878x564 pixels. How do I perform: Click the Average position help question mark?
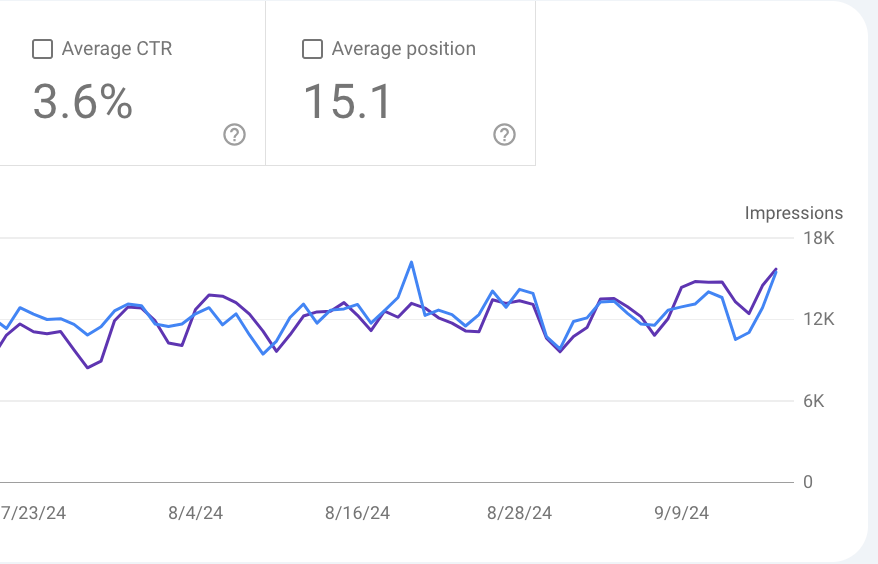pos(504,135)
